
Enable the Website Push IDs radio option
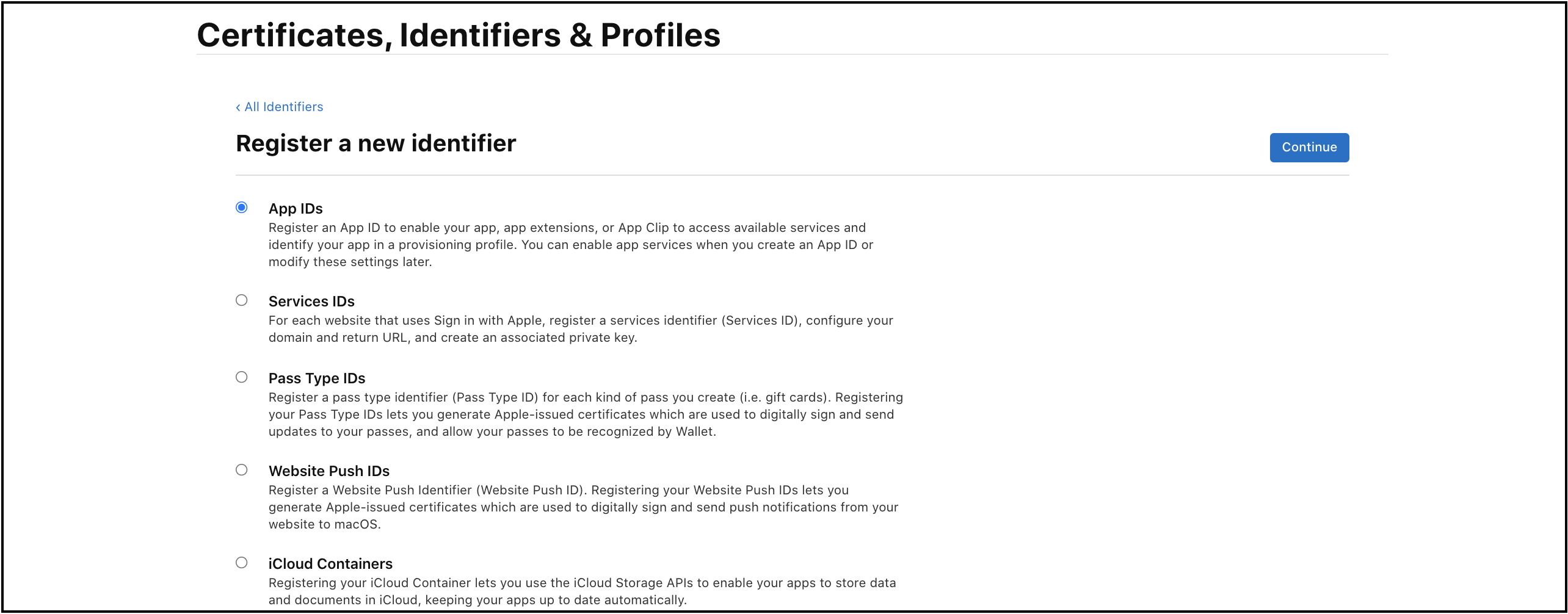[x=242, y=470]
